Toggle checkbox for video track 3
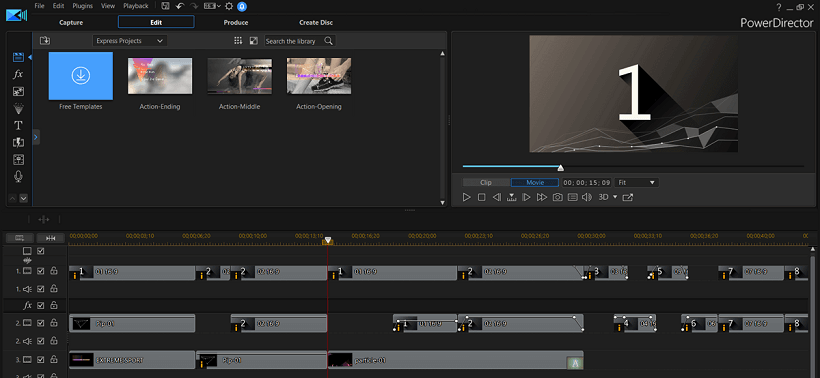This screenshot has width=820, height=378. (41, 360)
